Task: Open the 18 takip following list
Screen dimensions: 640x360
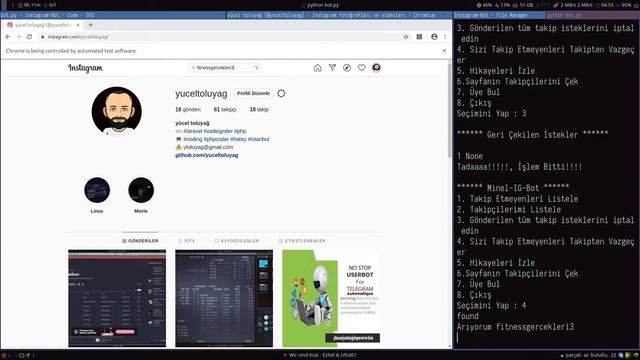Action: click(x=259, y=109)
